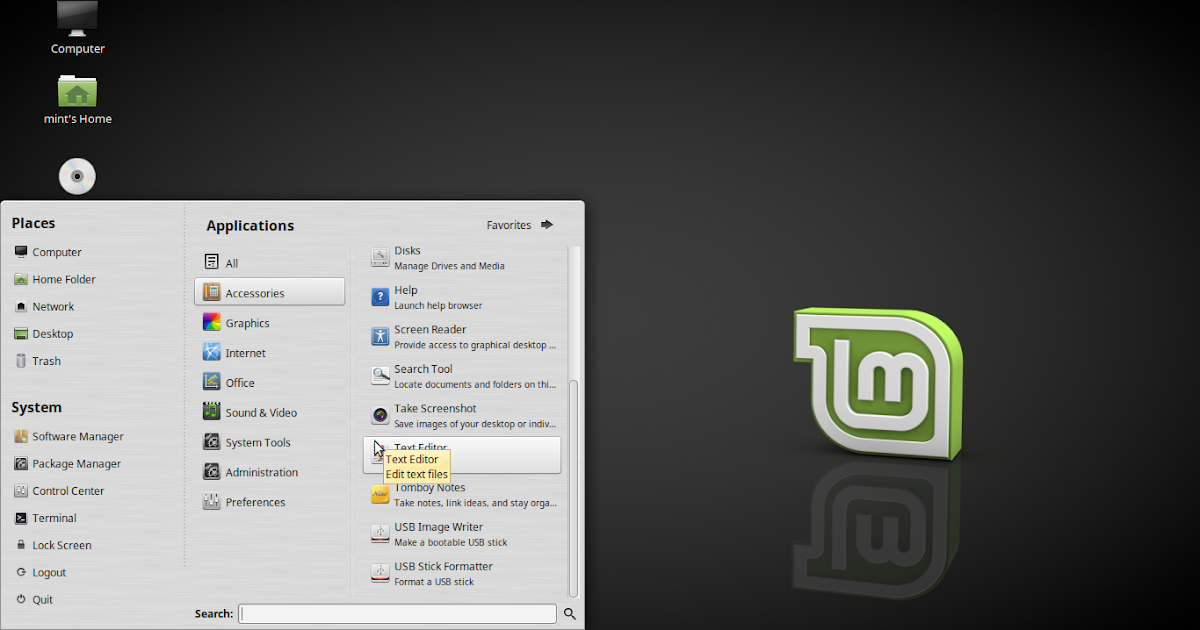This screenshot has height=630, width=1200.
Task: Click the Computer icon in Places
Action: [21, 252]
